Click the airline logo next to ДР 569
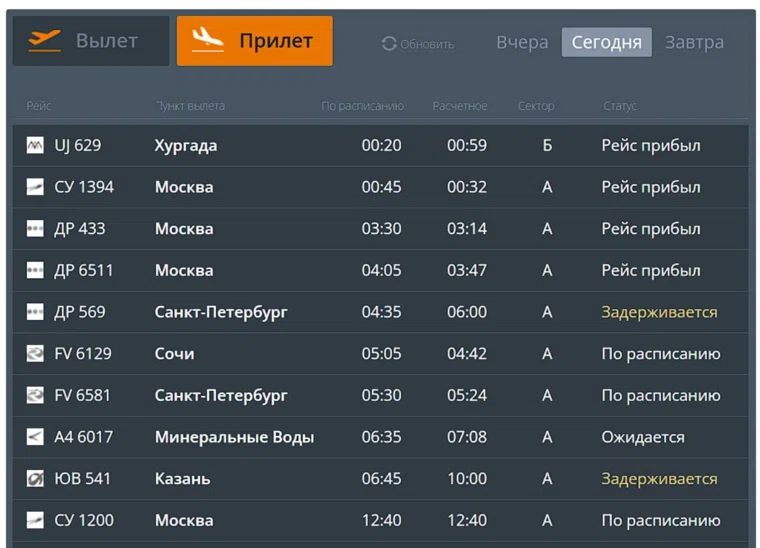 [35, 312]
